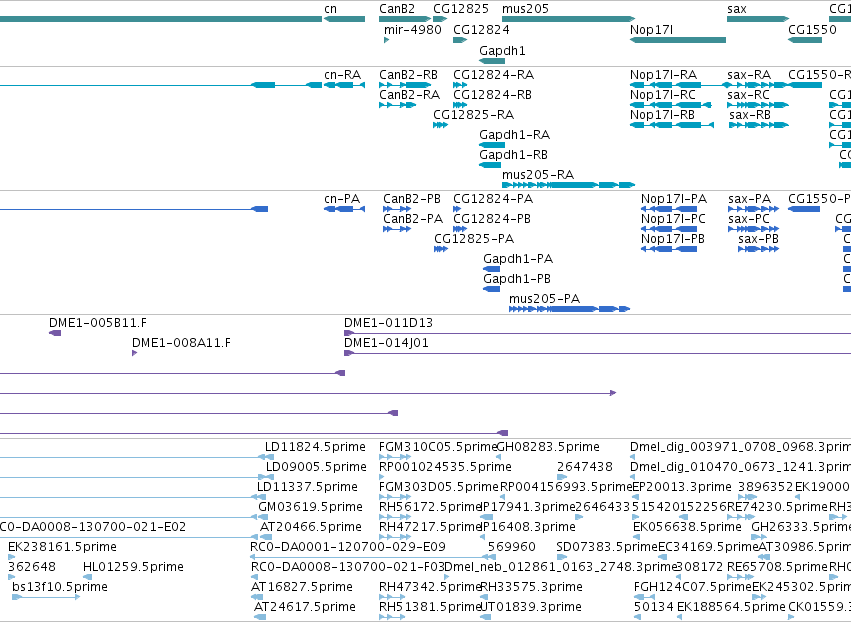Click the LD11337.5prime EST label
Image resolution: width=851 pixels, height=622 pixels.
coord(308,487)
